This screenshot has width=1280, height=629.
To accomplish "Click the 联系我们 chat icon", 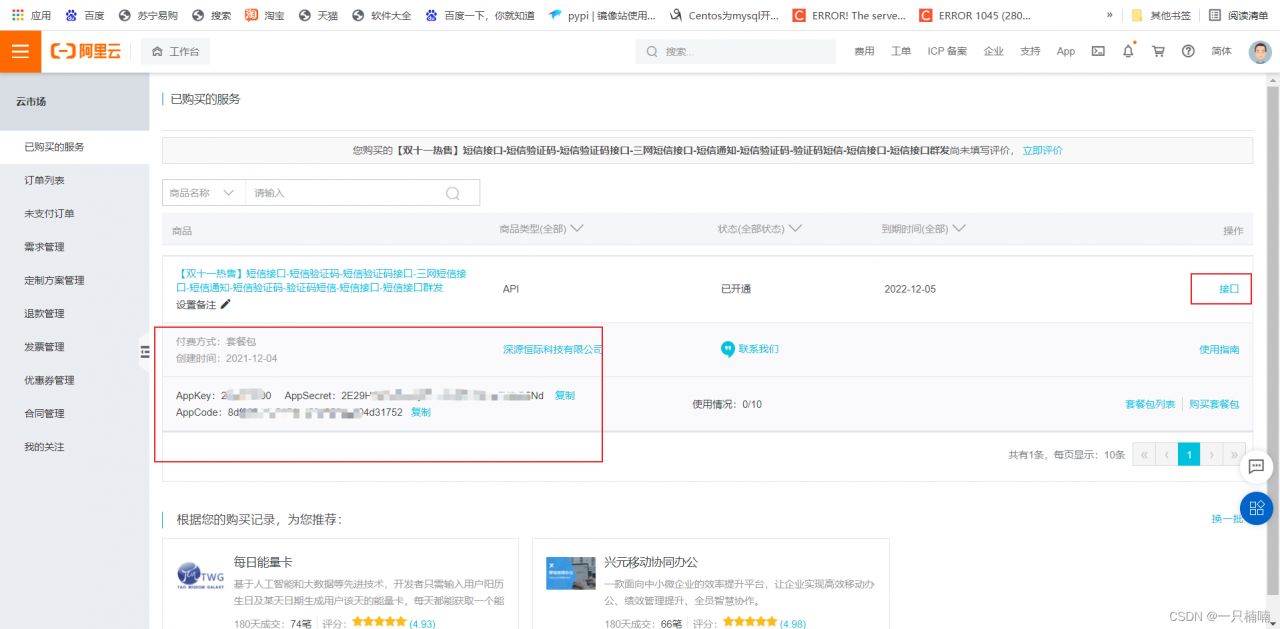I will pos(728,349).
